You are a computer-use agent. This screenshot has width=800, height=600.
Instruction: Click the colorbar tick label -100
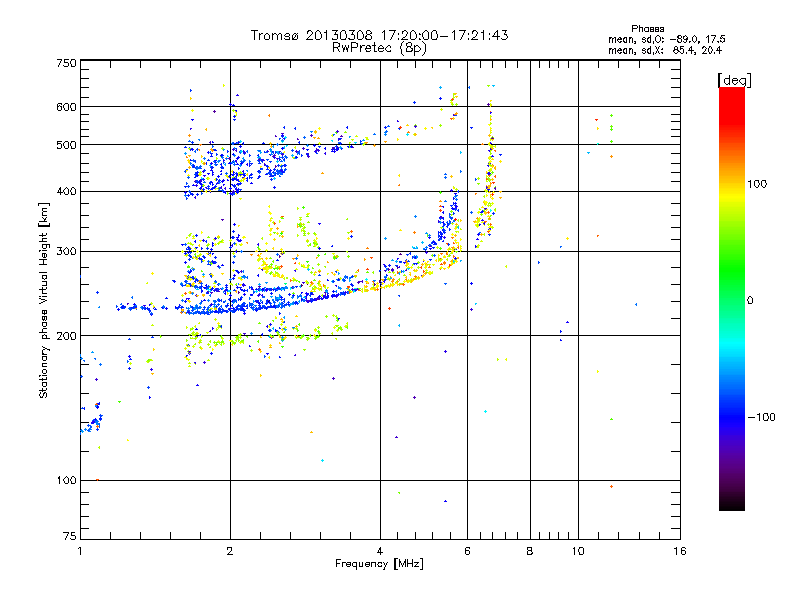[761, 417]
